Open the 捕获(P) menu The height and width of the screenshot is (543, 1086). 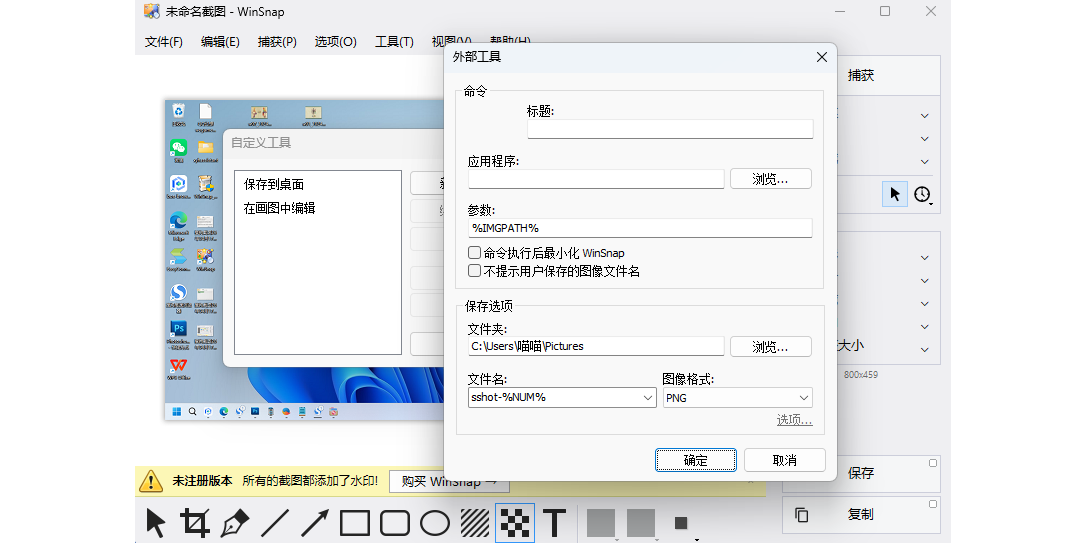(x=277, y=42)
